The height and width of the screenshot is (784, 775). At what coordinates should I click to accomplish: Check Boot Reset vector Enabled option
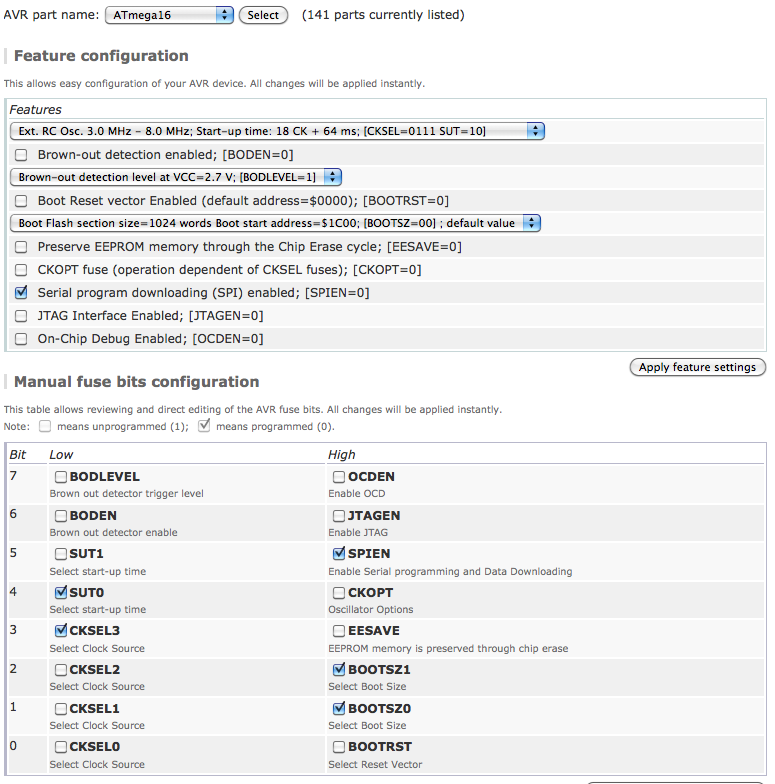(x=21, y=201)
